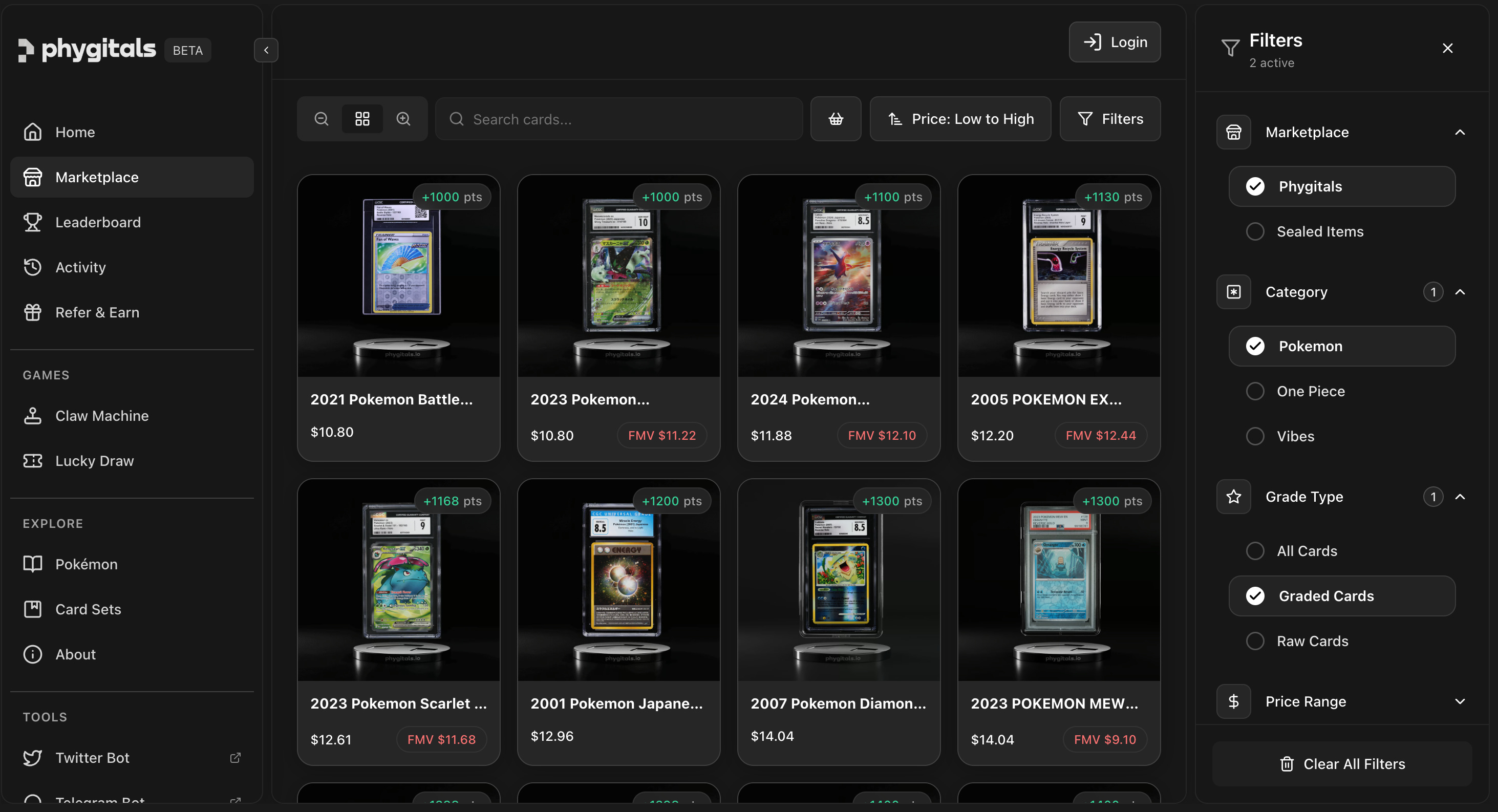This screenshot has width=1498, height=812.
Task: Open Claw Machine game page
Action: [x=102, y=416]
